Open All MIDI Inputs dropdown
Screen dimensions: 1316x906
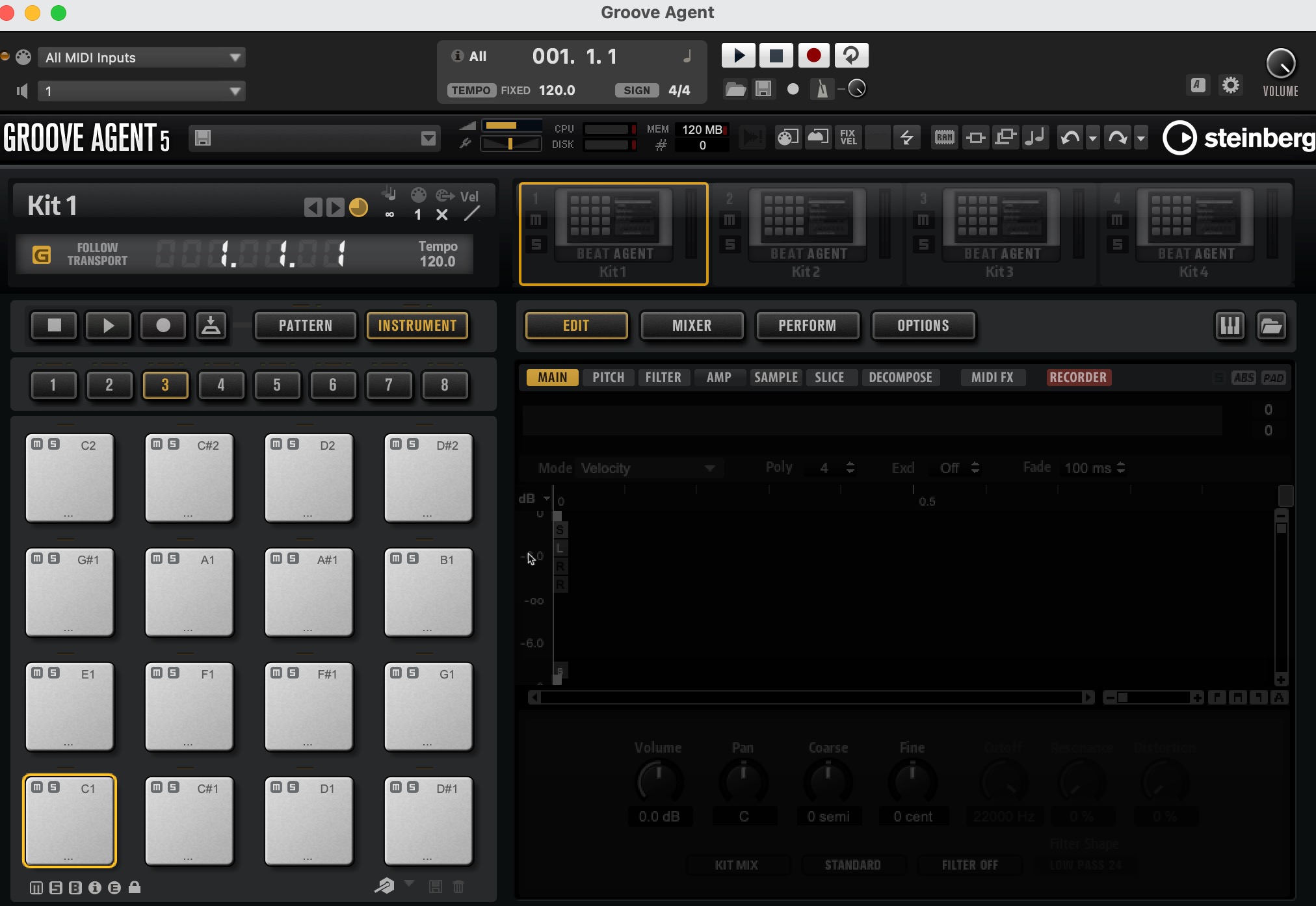coord(142,57)
